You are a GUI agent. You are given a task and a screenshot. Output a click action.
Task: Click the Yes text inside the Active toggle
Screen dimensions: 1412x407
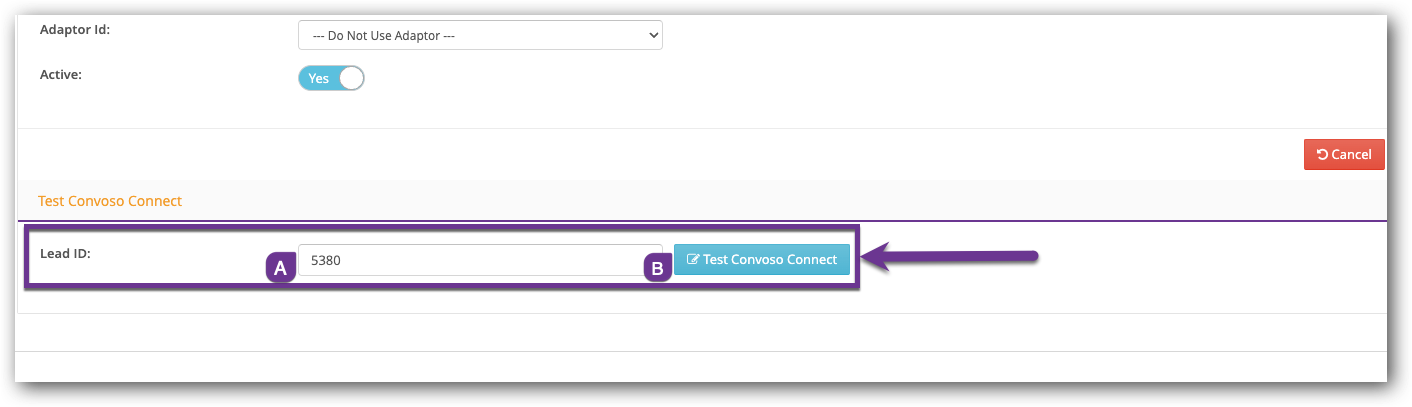coord(318,78)
